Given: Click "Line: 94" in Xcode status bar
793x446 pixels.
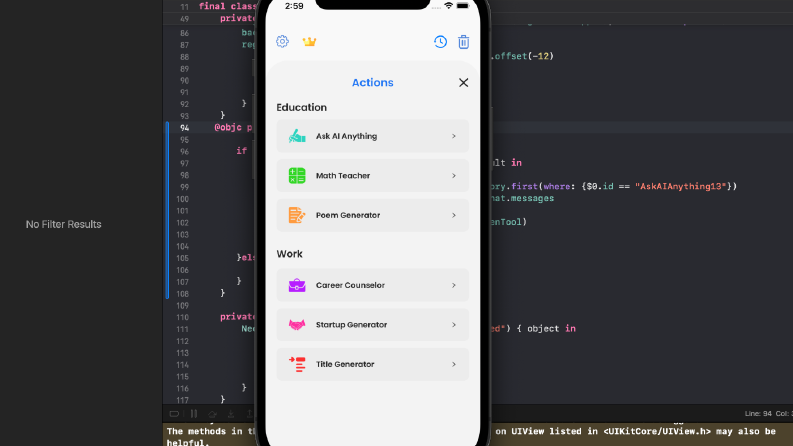Looking at the screenshot, I should [758, 414].
